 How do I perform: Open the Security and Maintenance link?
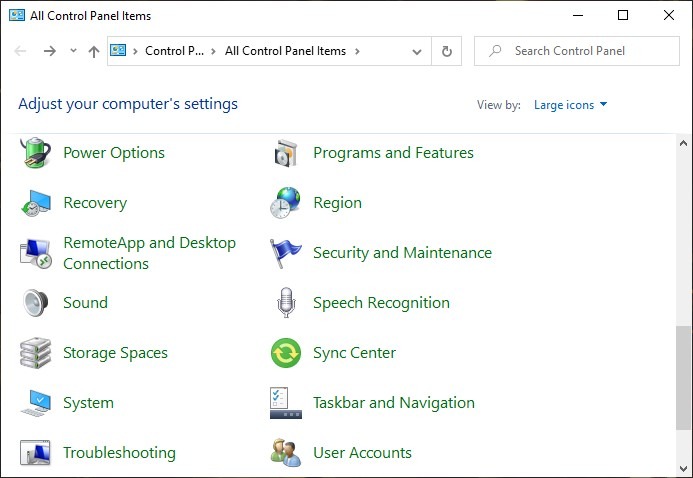pyautogui.click(x=402, y=253)
